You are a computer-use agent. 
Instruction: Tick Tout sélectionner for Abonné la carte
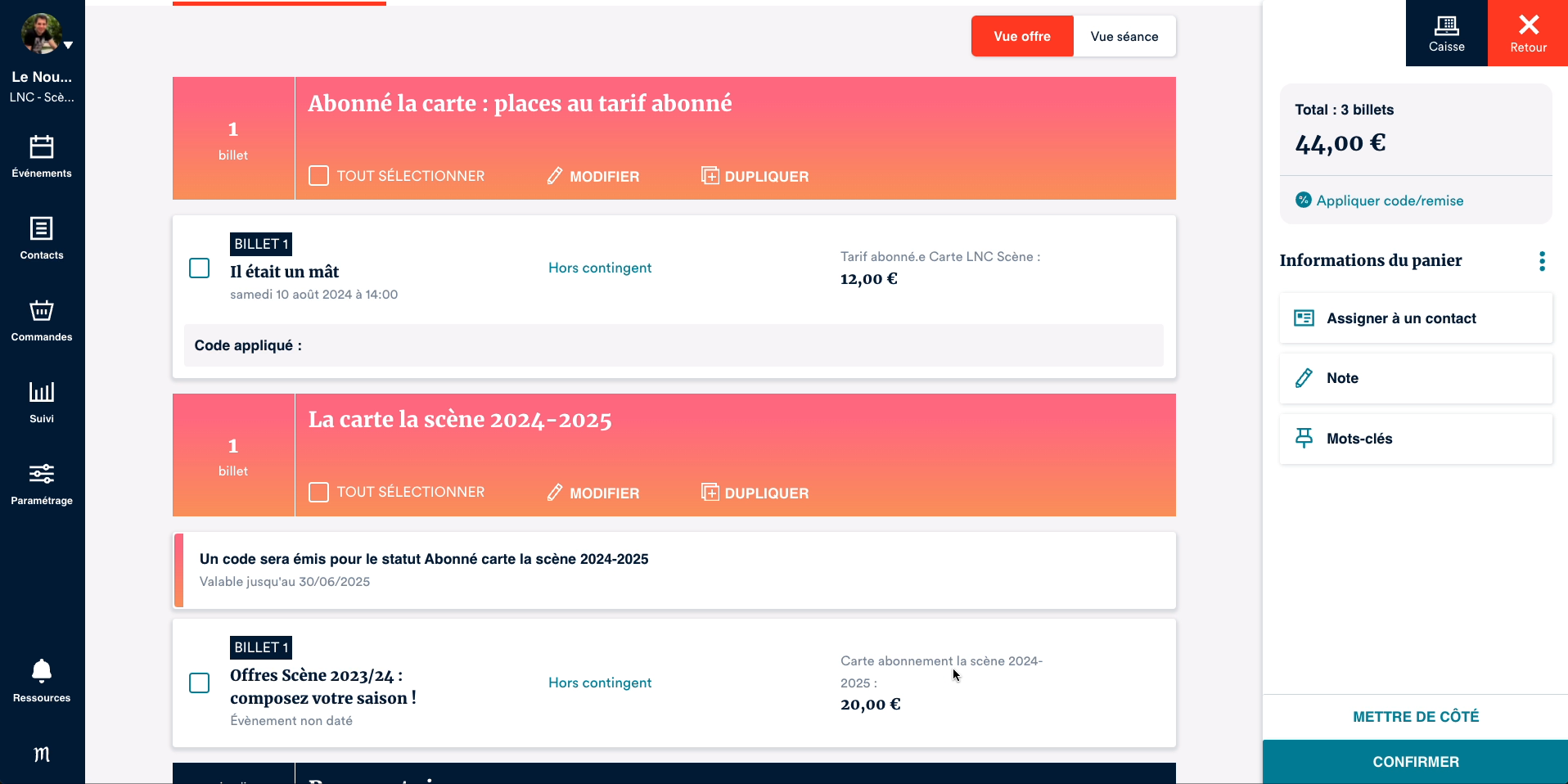coord(319,176)
